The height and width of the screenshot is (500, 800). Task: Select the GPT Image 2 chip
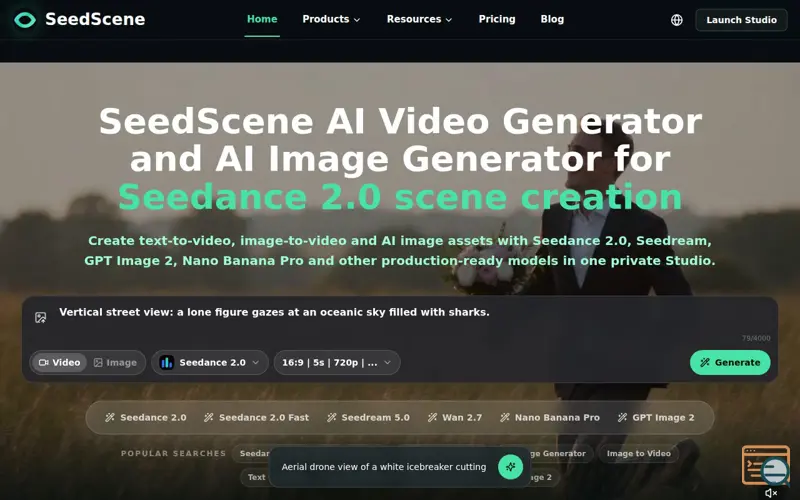[656, 417]
